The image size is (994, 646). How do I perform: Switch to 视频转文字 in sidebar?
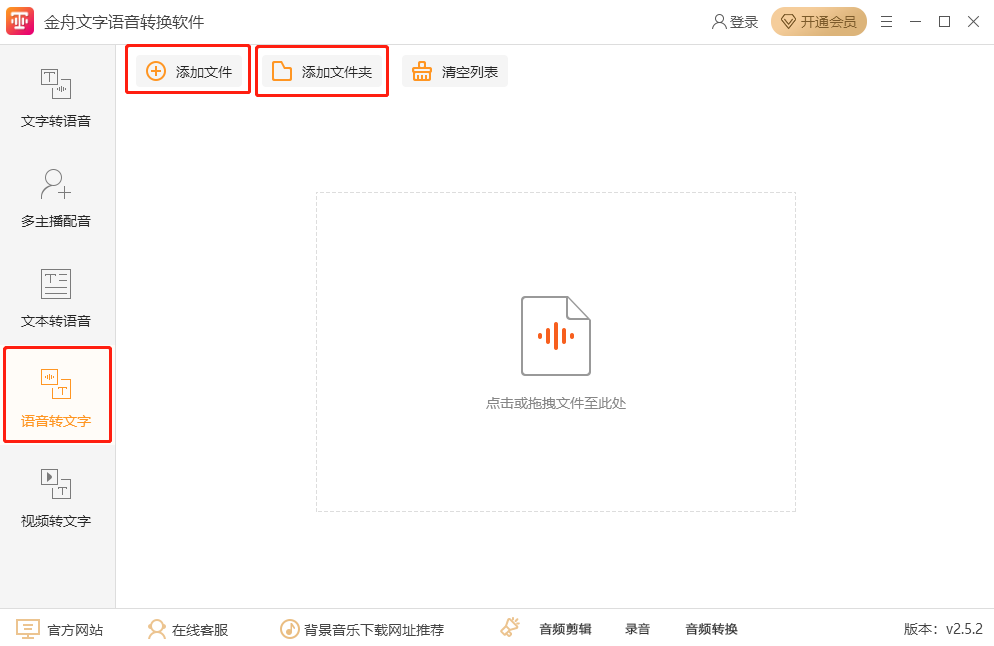coord(56,498)
